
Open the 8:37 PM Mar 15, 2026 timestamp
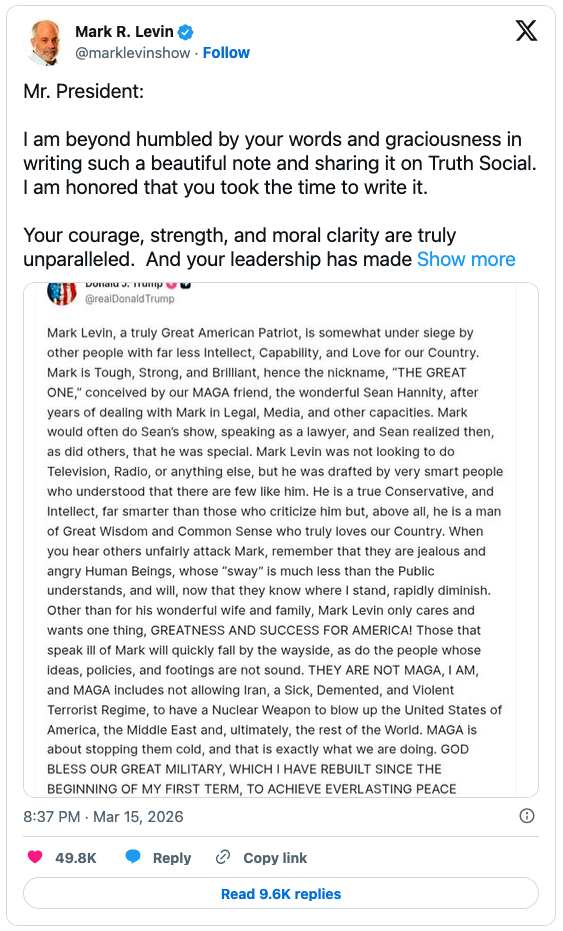pos(103,816)
